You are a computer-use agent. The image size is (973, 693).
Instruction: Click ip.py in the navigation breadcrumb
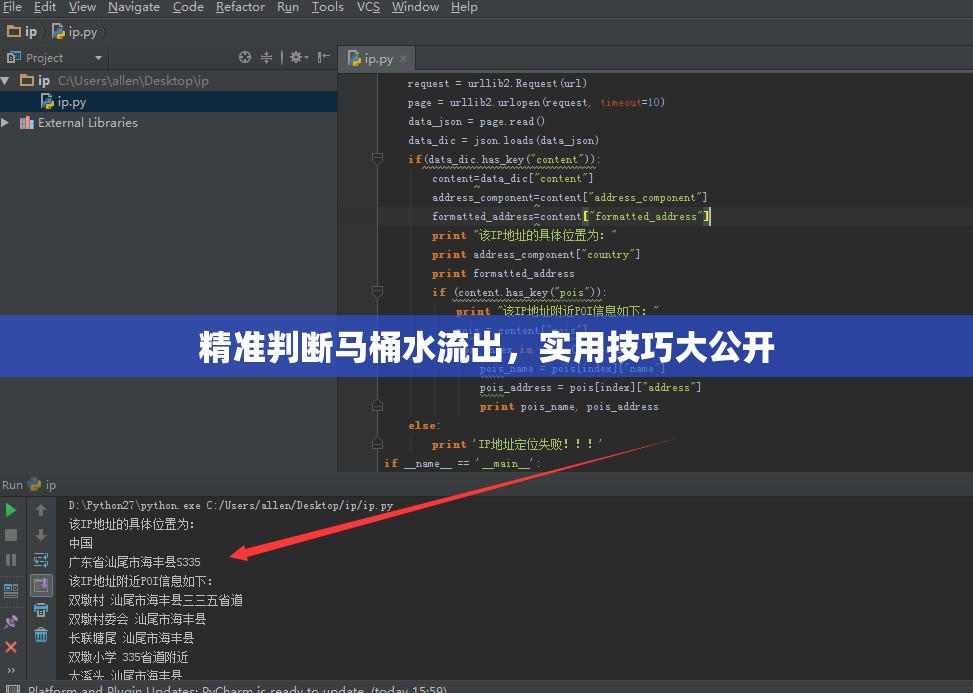(x=74, y=31)
